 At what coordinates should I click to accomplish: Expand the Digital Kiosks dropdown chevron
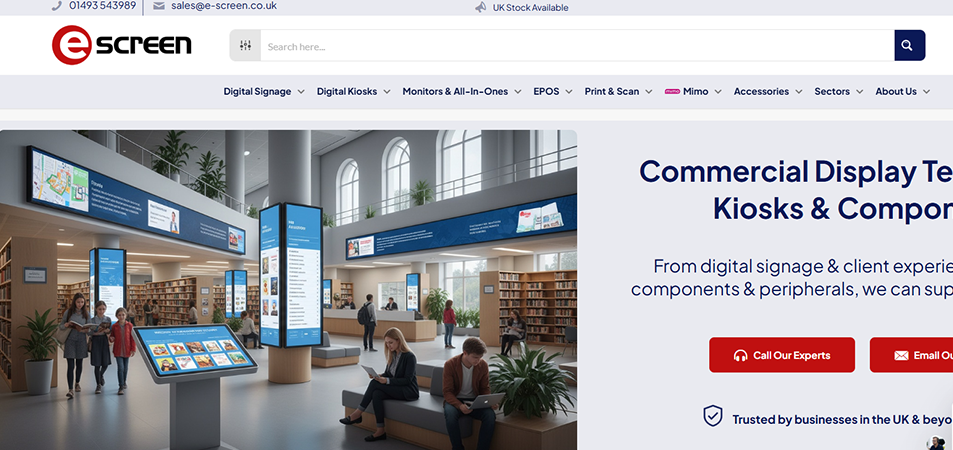(387, 92)
